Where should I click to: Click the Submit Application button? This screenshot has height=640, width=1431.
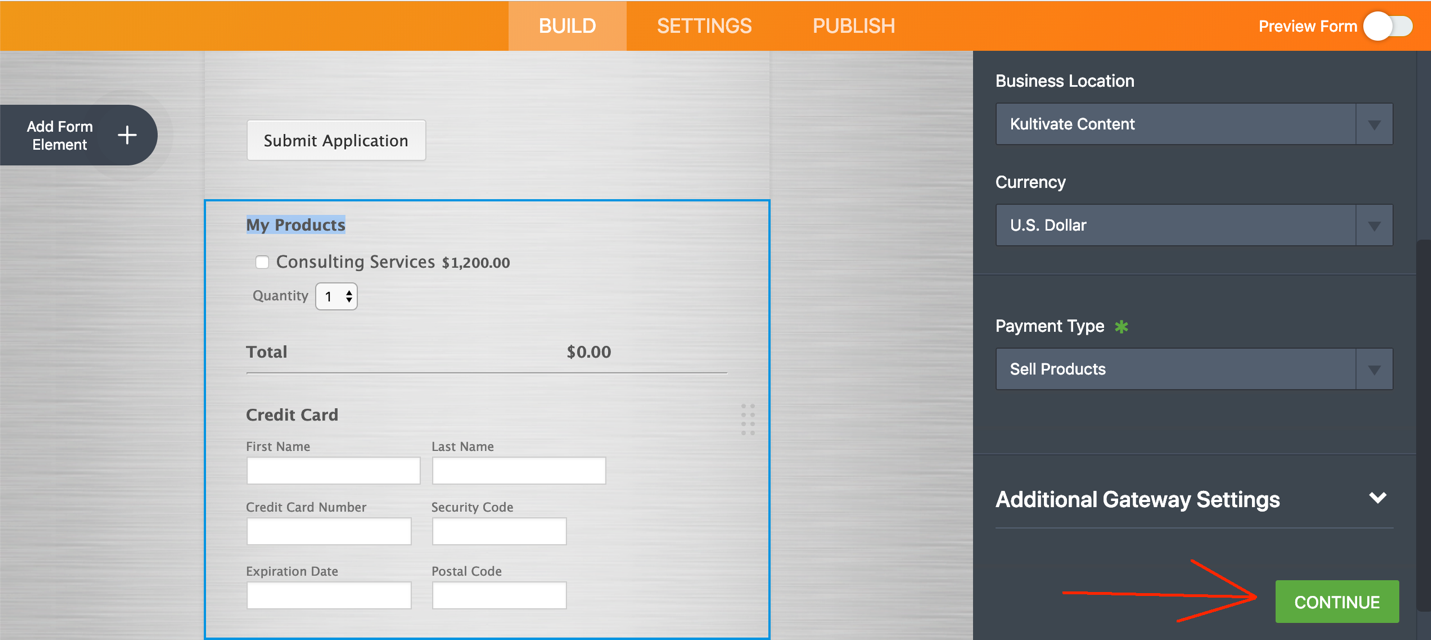pos(336,140)
